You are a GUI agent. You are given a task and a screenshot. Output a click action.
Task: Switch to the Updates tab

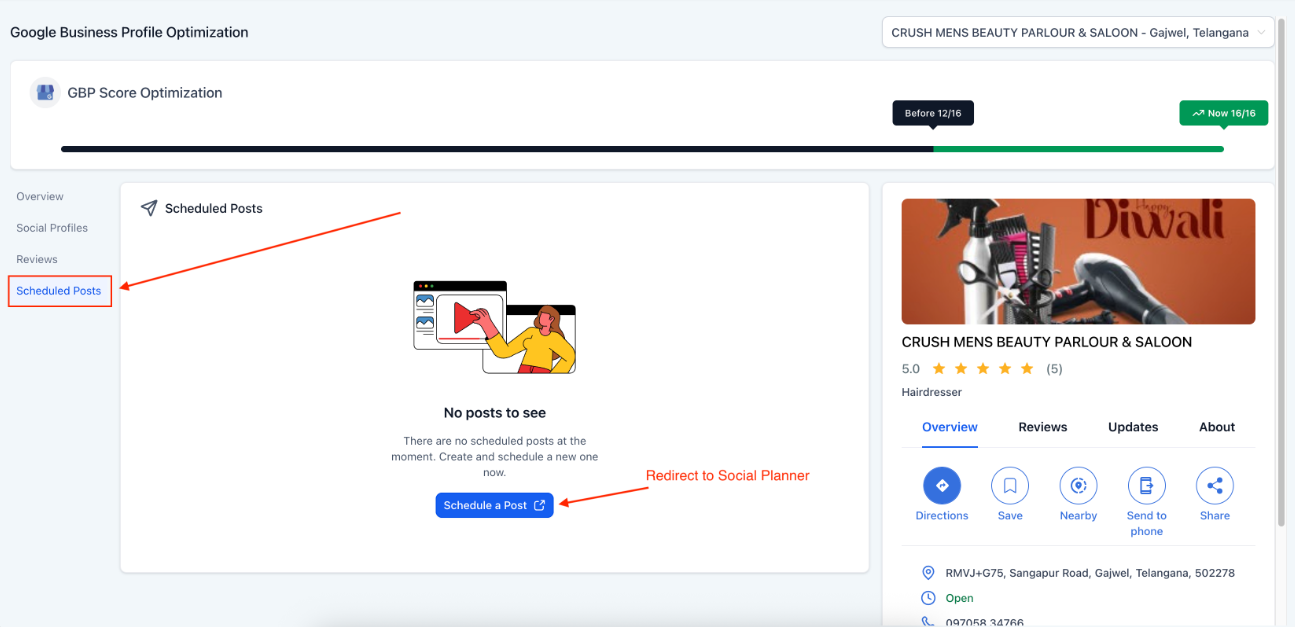click(x=1133, y=427)
